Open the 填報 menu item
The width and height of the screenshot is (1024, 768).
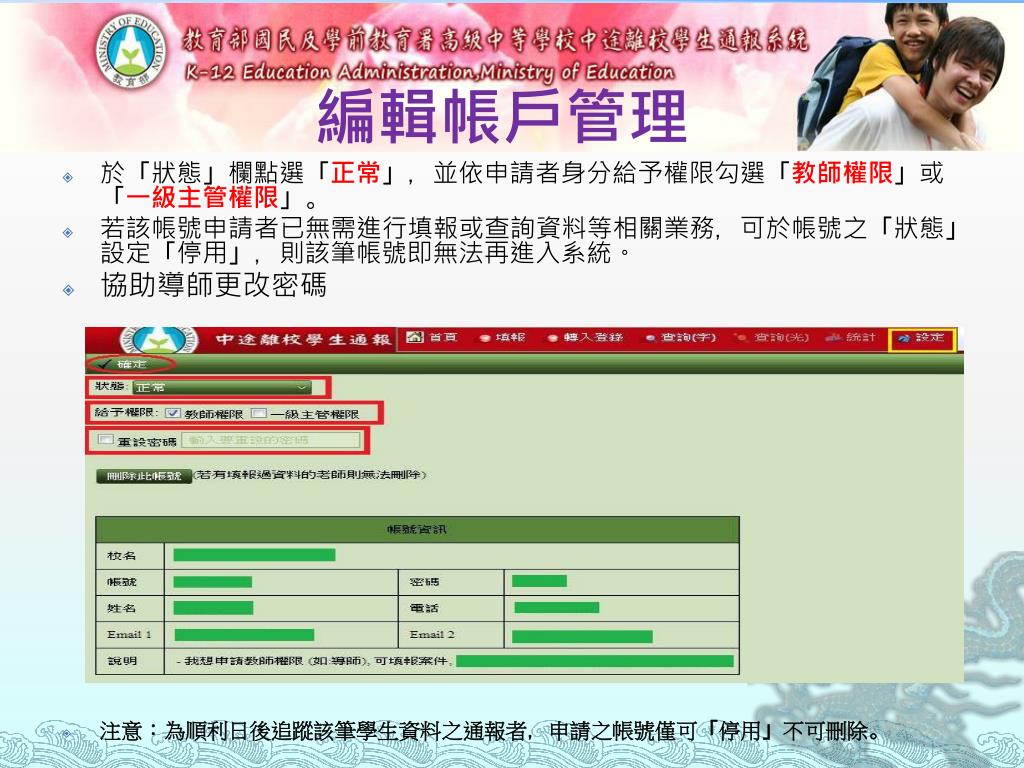(x=503, y=338)
